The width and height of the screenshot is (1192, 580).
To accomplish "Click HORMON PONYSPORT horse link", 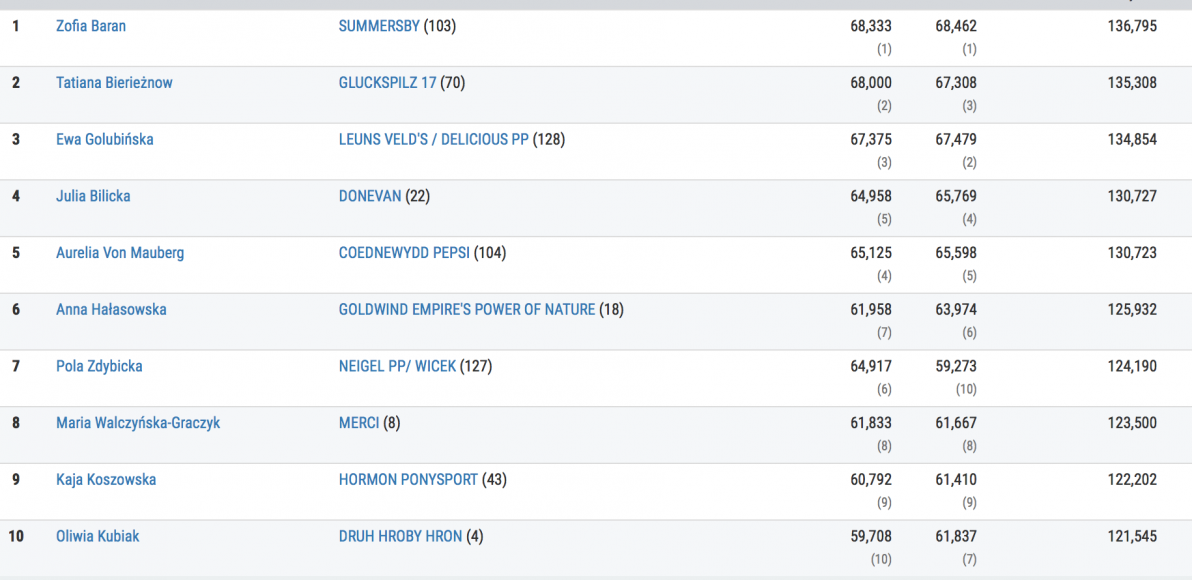I will 408,480.
